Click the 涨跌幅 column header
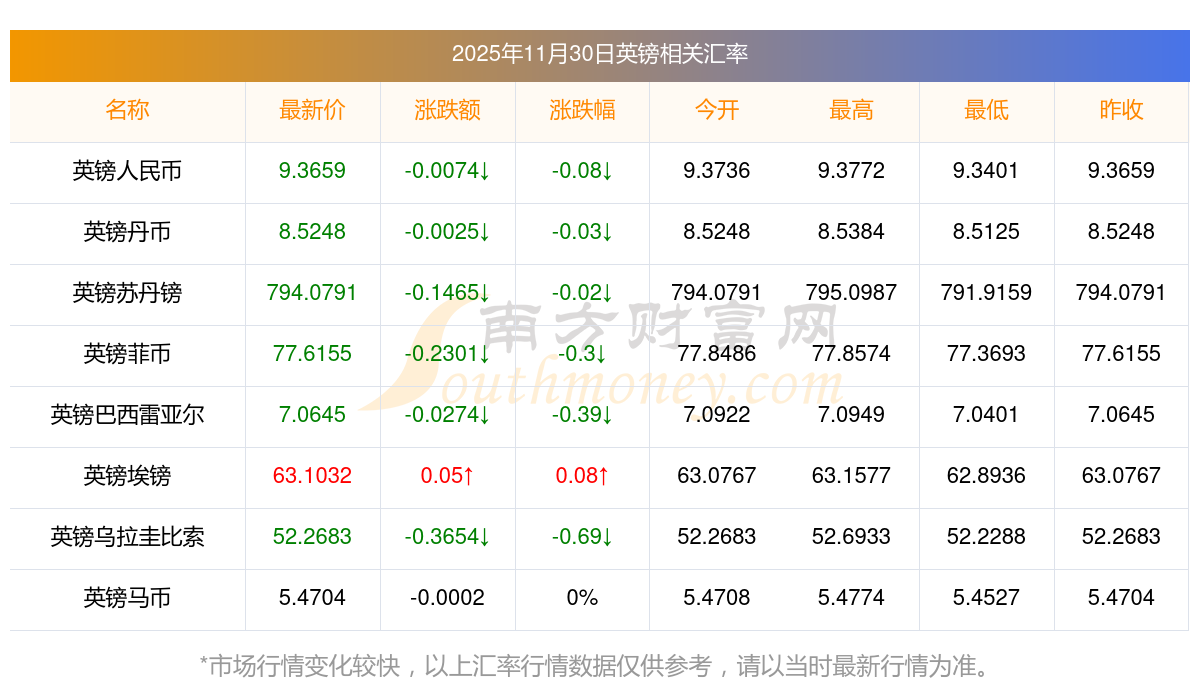 pyautogui.click(x=582, y=110)
